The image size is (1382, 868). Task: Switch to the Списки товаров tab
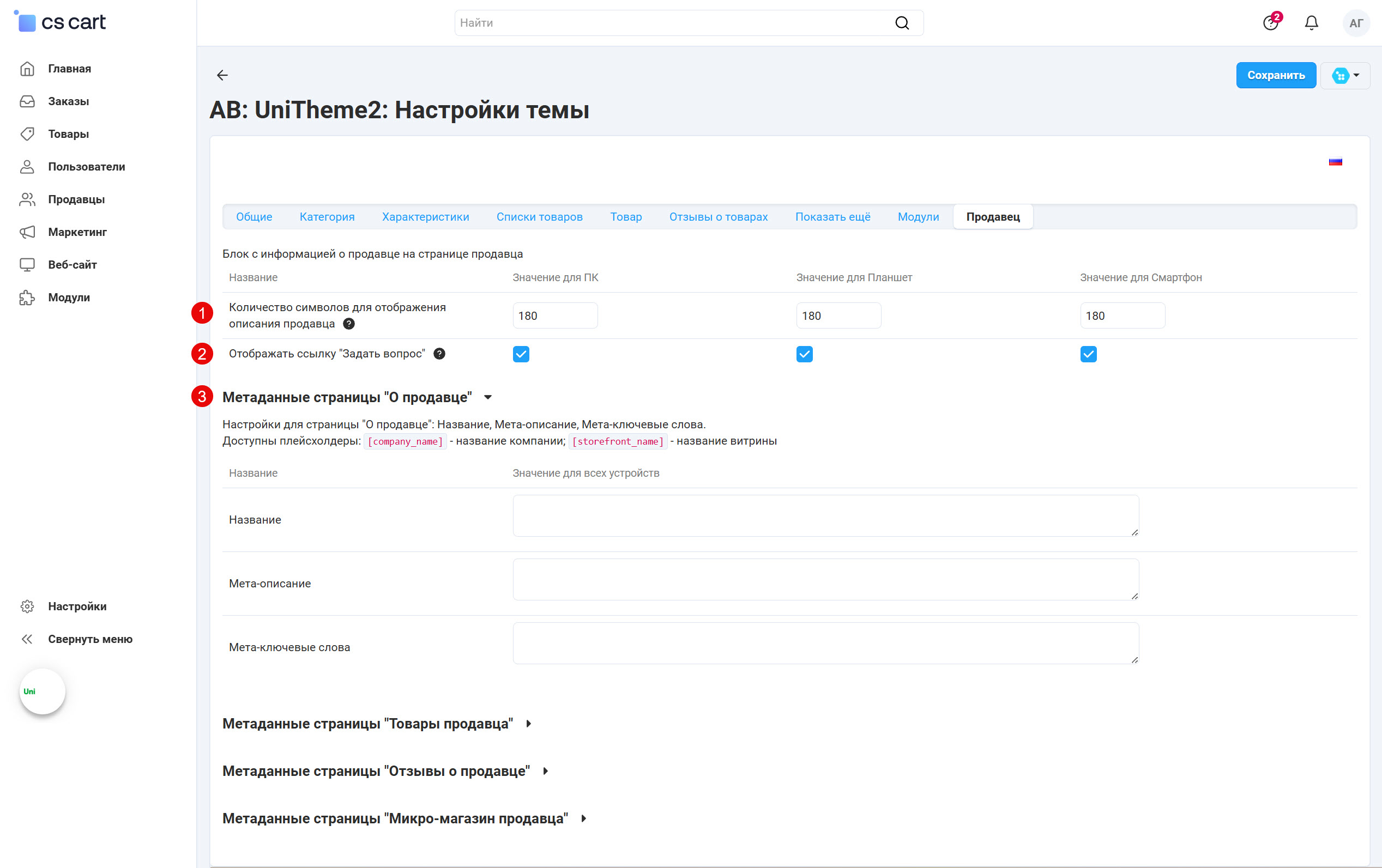click(x=540, y=217)
